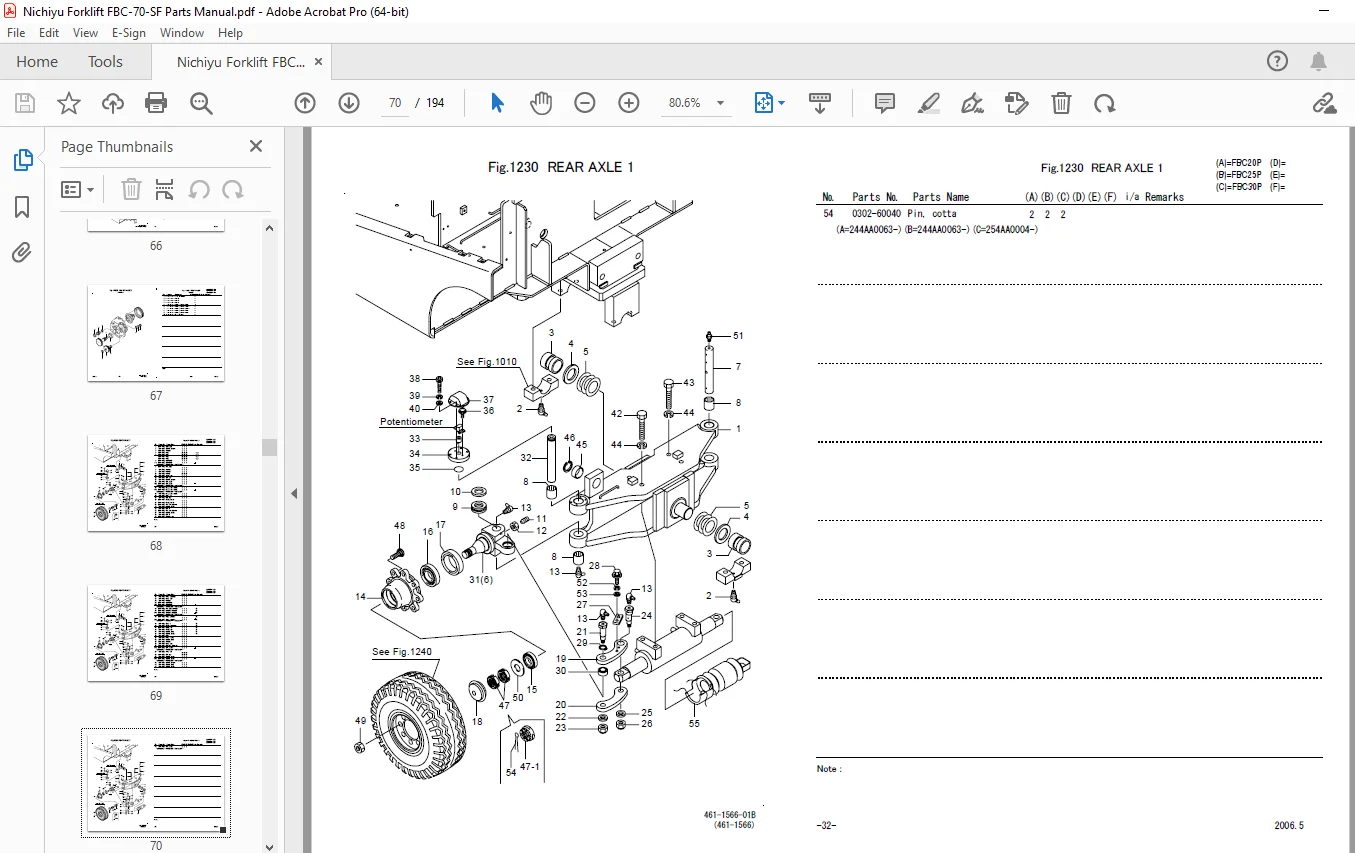Open the Attachments paperclip pane
Image resolution: width=1355 pixels, height=853 pixels.
coord(22,253)
